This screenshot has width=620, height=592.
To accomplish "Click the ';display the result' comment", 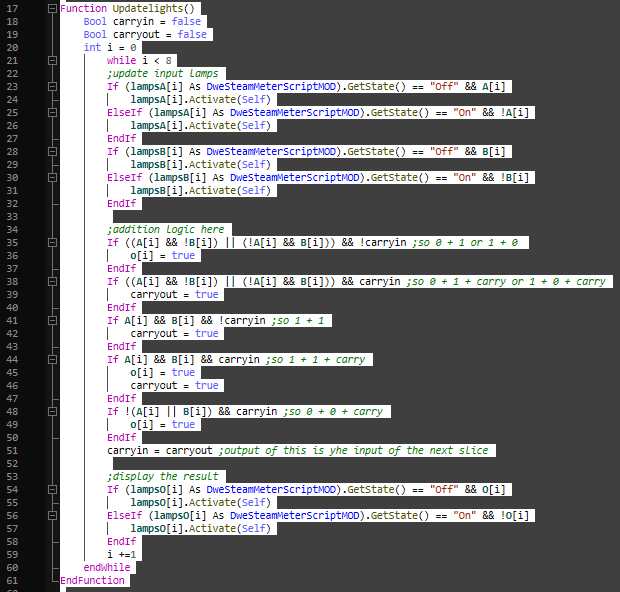I will (163, 477).
